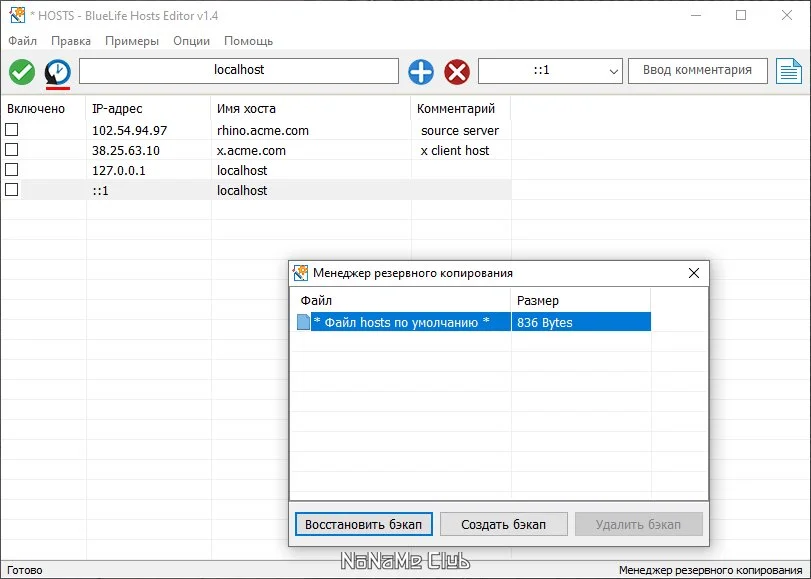Click the red X delete-entry icon
811x579 pixels.
457,71
